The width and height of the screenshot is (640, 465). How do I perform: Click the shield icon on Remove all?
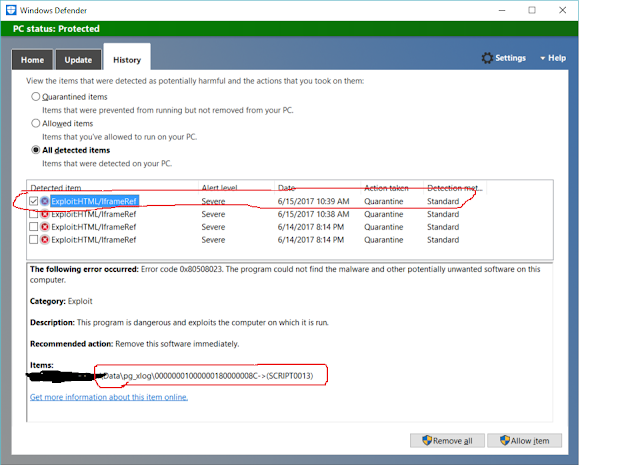click(427, 440)
